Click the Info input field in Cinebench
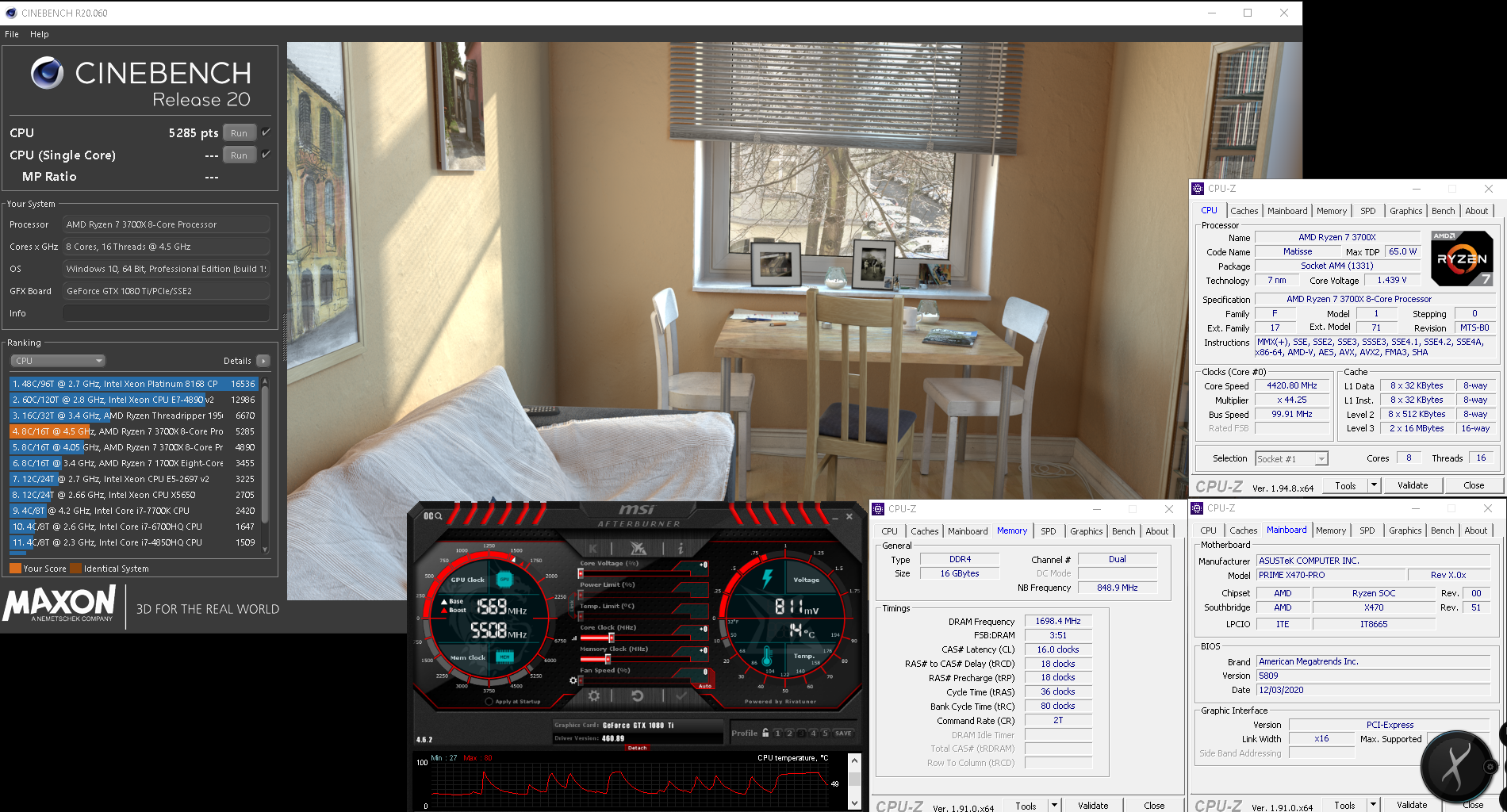1507x812 pixels. [x=166, y=313]
